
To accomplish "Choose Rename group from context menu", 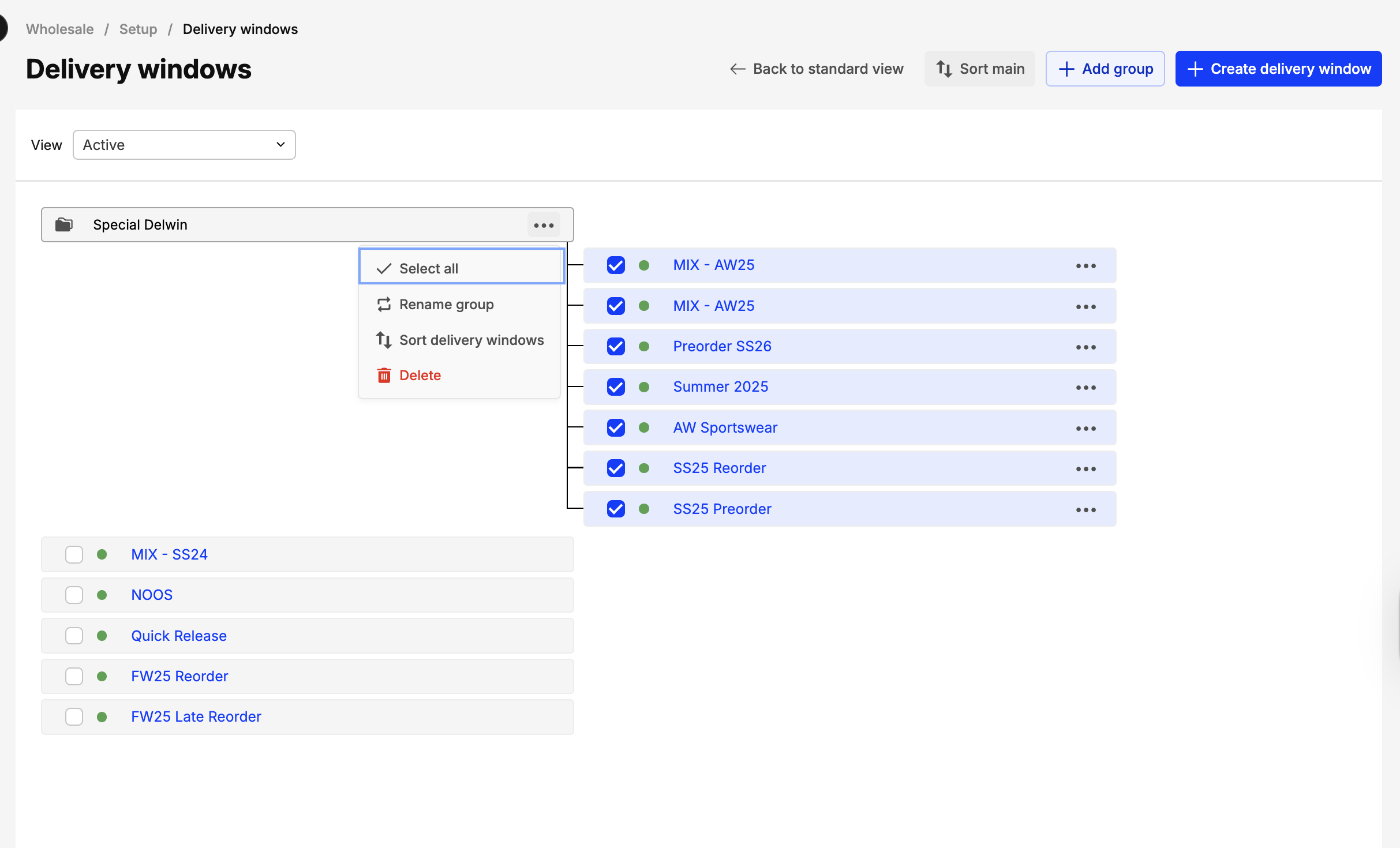I will coord(446,304).
